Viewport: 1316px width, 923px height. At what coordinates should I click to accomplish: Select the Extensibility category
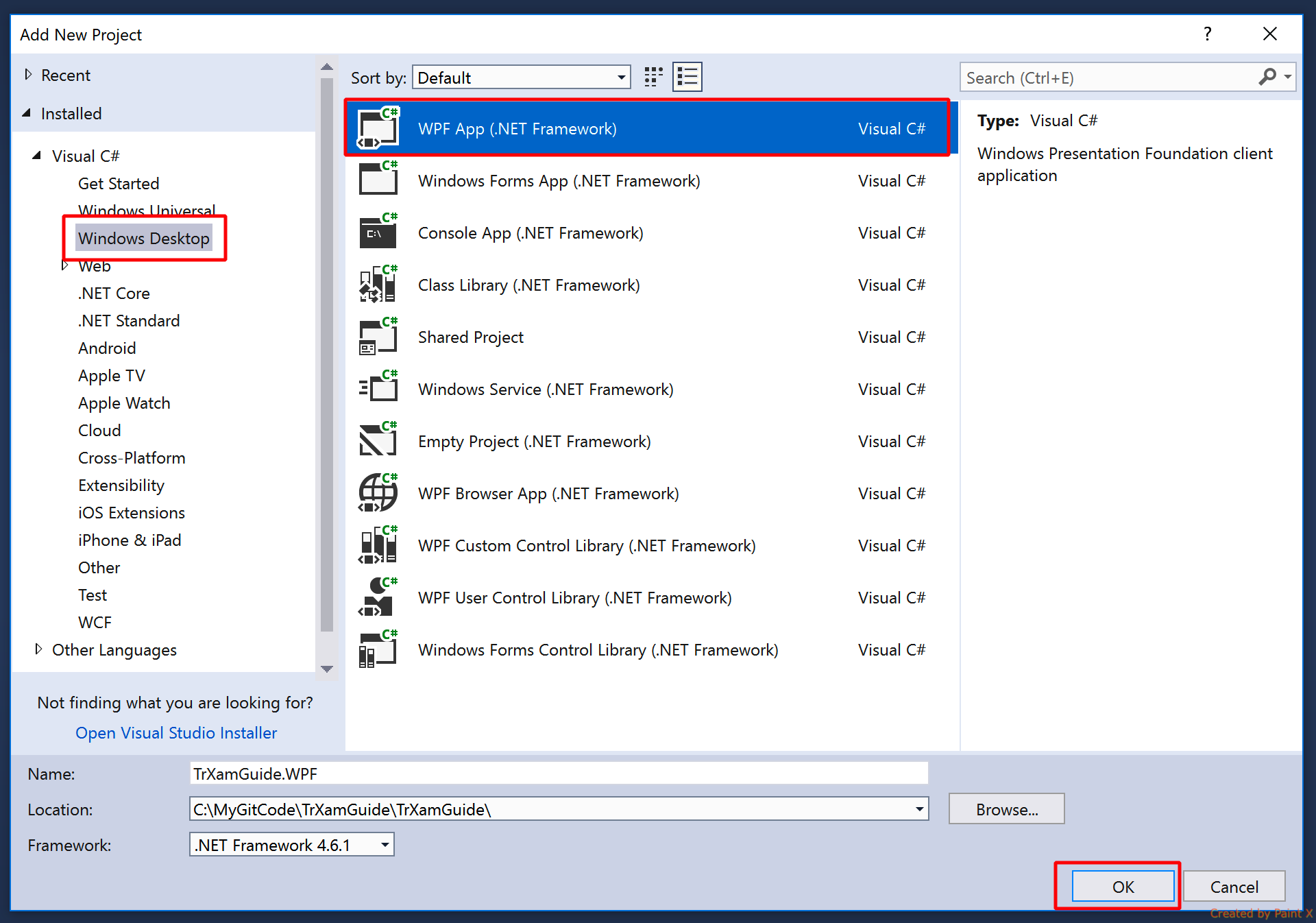point(121,485)
